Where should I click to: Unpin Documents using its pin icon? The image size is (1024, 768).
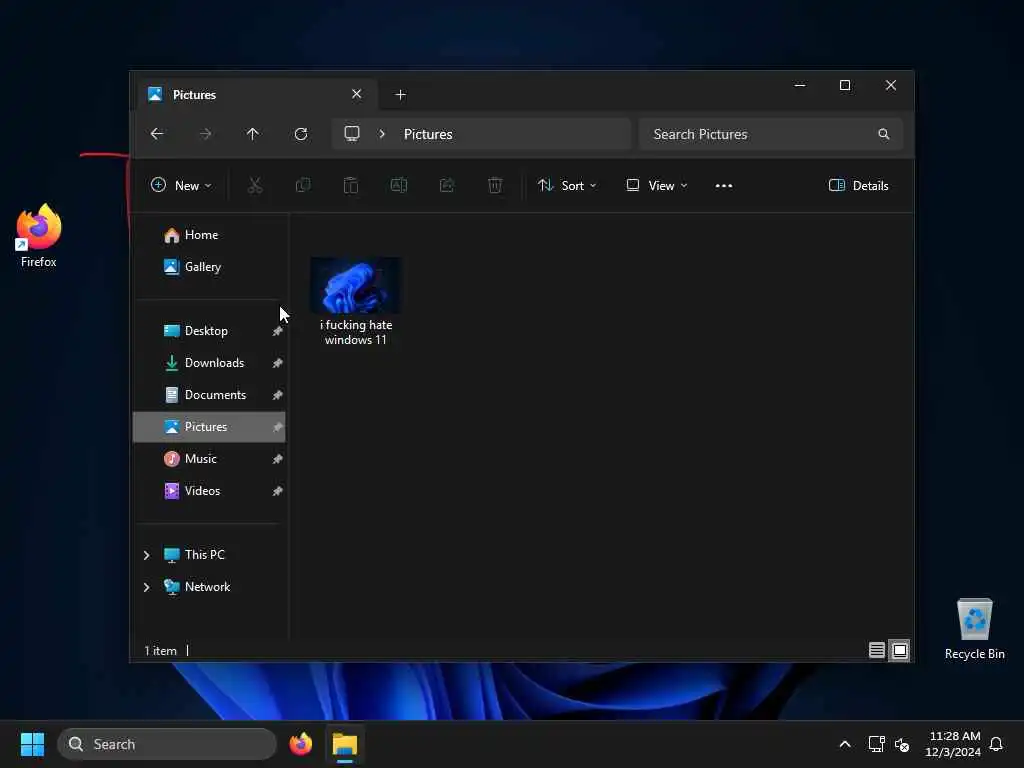[278, 395]
